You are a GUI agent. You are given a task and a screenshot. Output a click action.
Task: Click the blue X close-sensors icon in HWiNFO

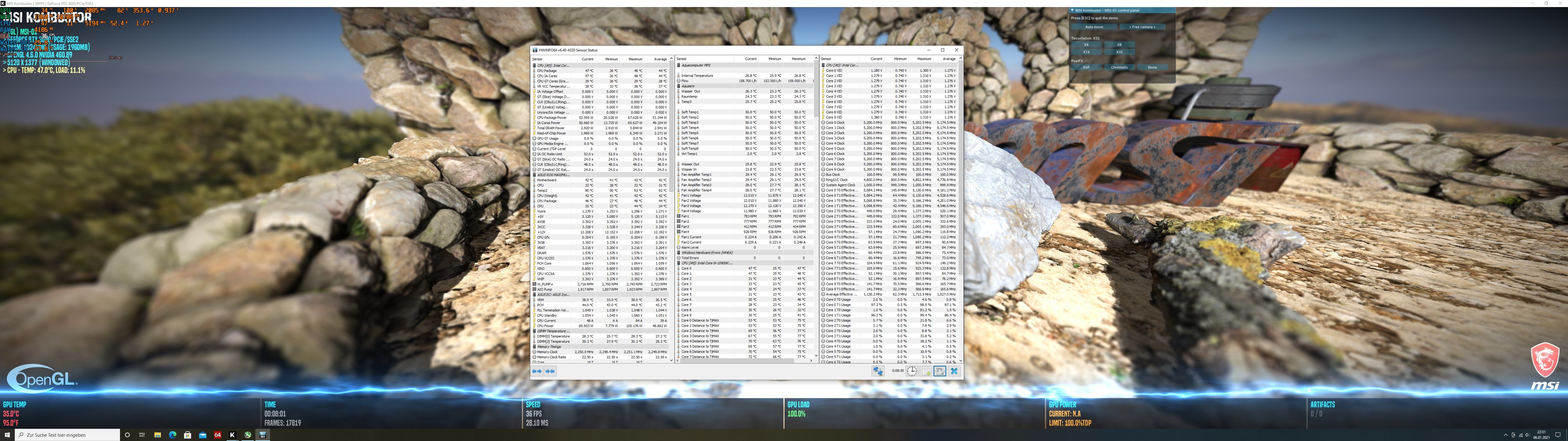954,371
